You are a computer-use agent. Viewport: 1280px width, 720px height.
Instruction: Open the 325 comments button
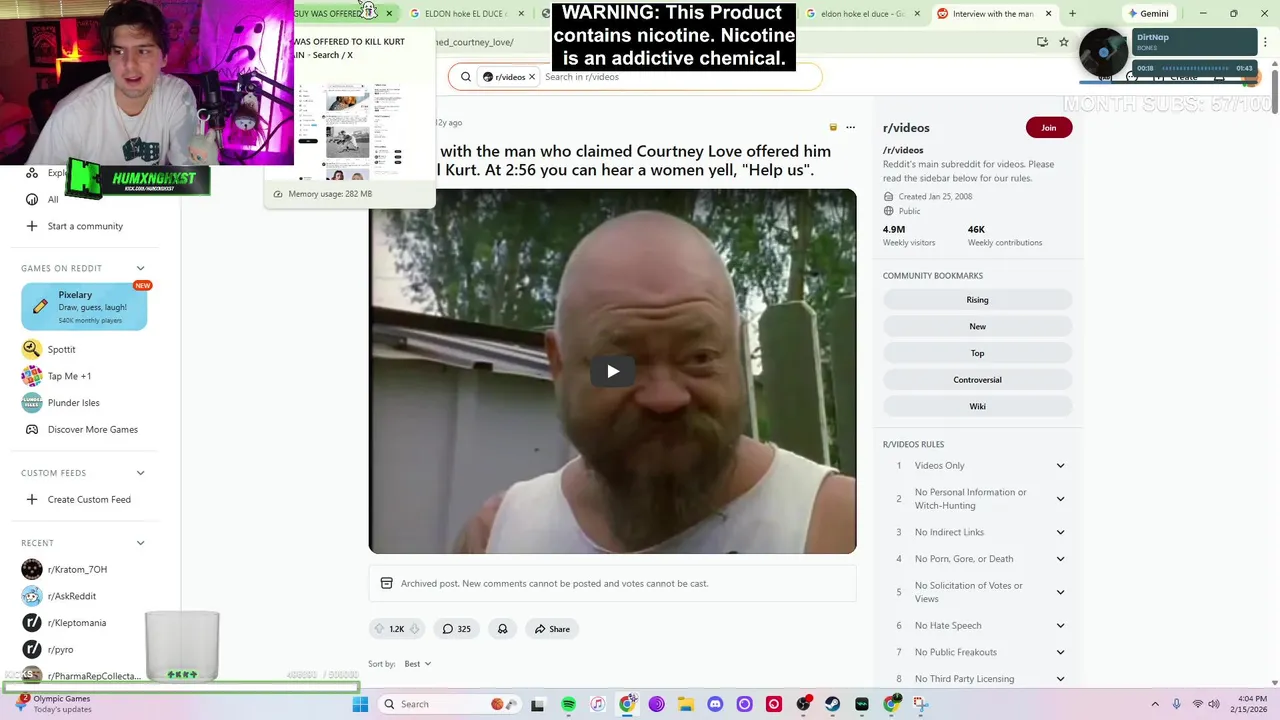coord(456,629)
